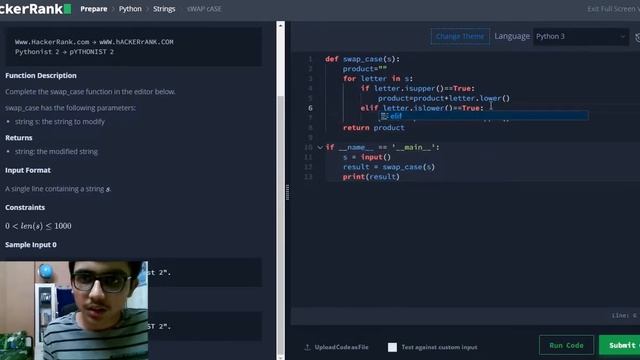The image size is (640, 360).
Task: Click the Change Theme button
Action: click(x=460, y=36)
